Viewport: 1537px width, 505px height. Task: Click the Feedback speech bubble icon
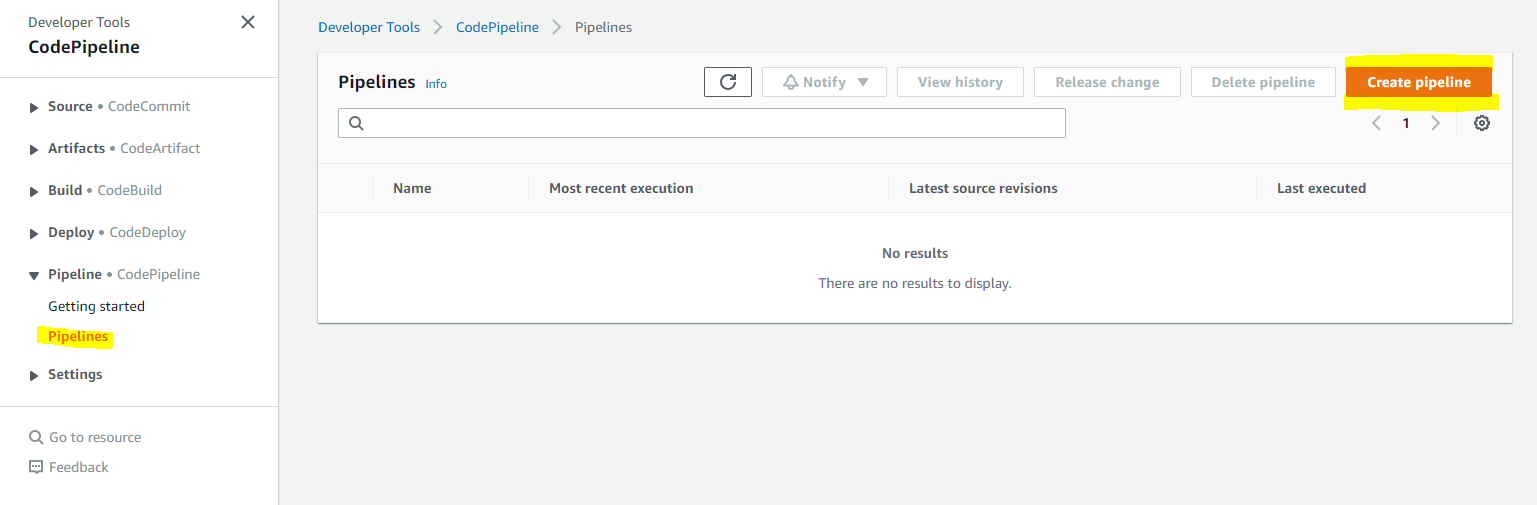pyautogui.click(x=37, y=467)
